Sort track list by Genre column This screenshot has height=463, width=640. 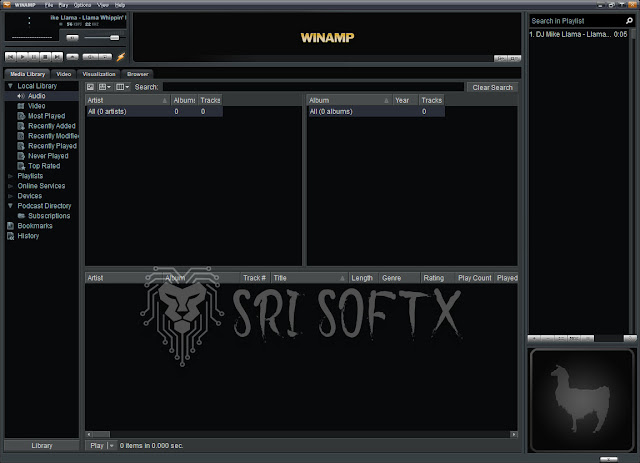[399, 278]
